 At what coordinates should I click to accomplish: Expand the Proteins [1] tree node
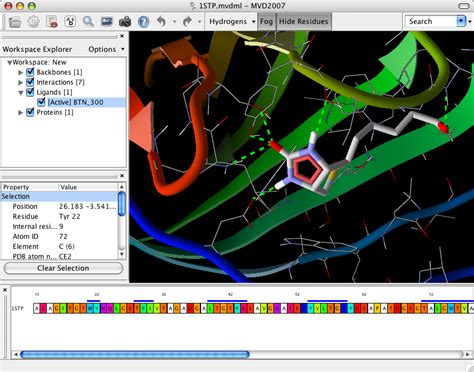[x=20, y=113]
